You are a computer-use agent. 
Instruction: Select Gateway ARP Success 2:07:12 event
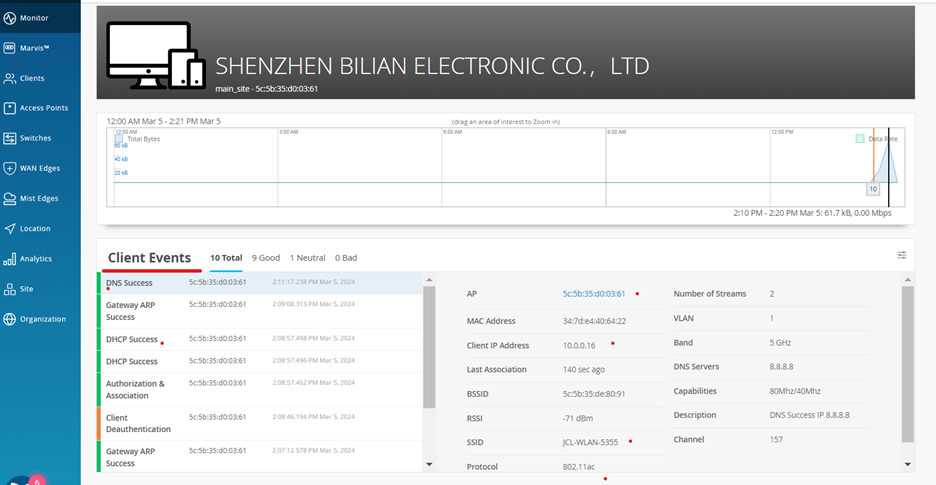[260, 457]
